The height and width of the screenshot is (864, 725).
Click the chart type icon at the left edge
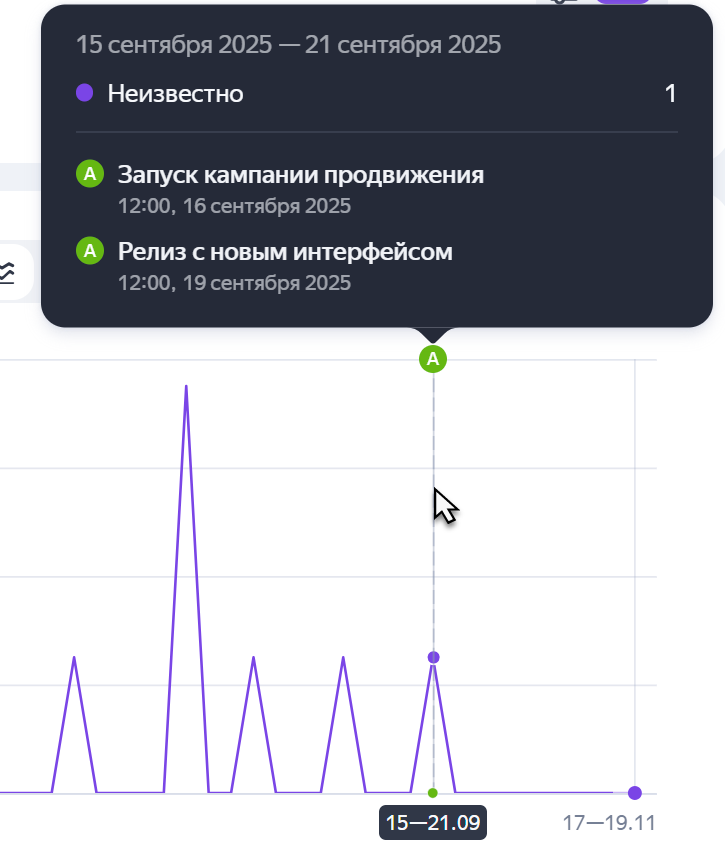8,272
